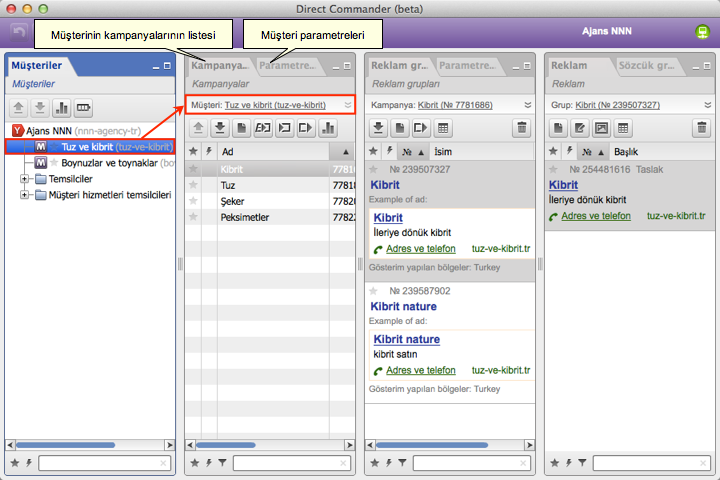Viewport: 720px width, 480px height.
Task: Sort campaigns using the Ad column arrow
Action: tap(346, 152)
